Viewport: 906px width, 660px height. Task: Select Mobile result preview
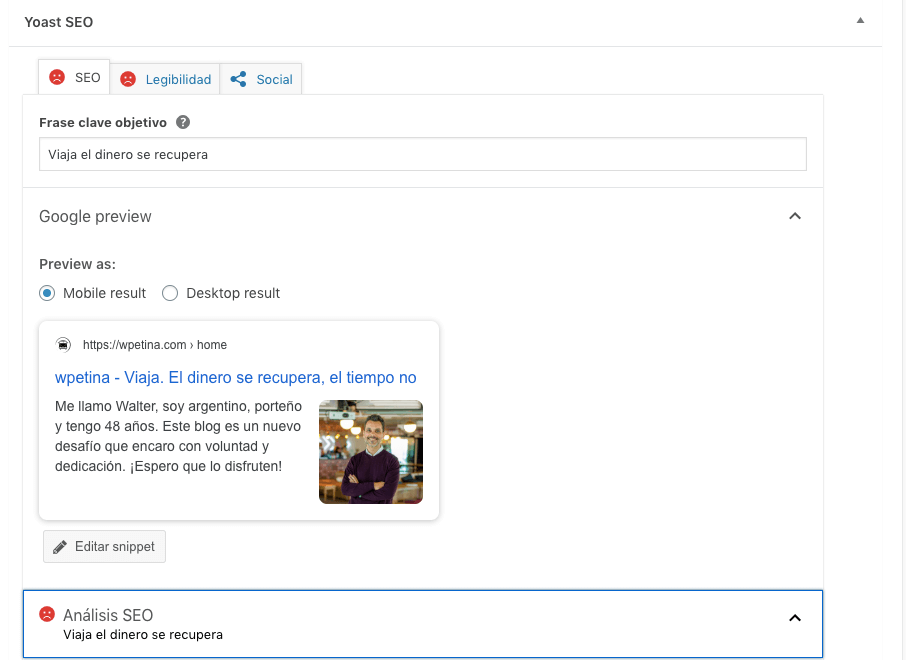(x=47, y=293)
